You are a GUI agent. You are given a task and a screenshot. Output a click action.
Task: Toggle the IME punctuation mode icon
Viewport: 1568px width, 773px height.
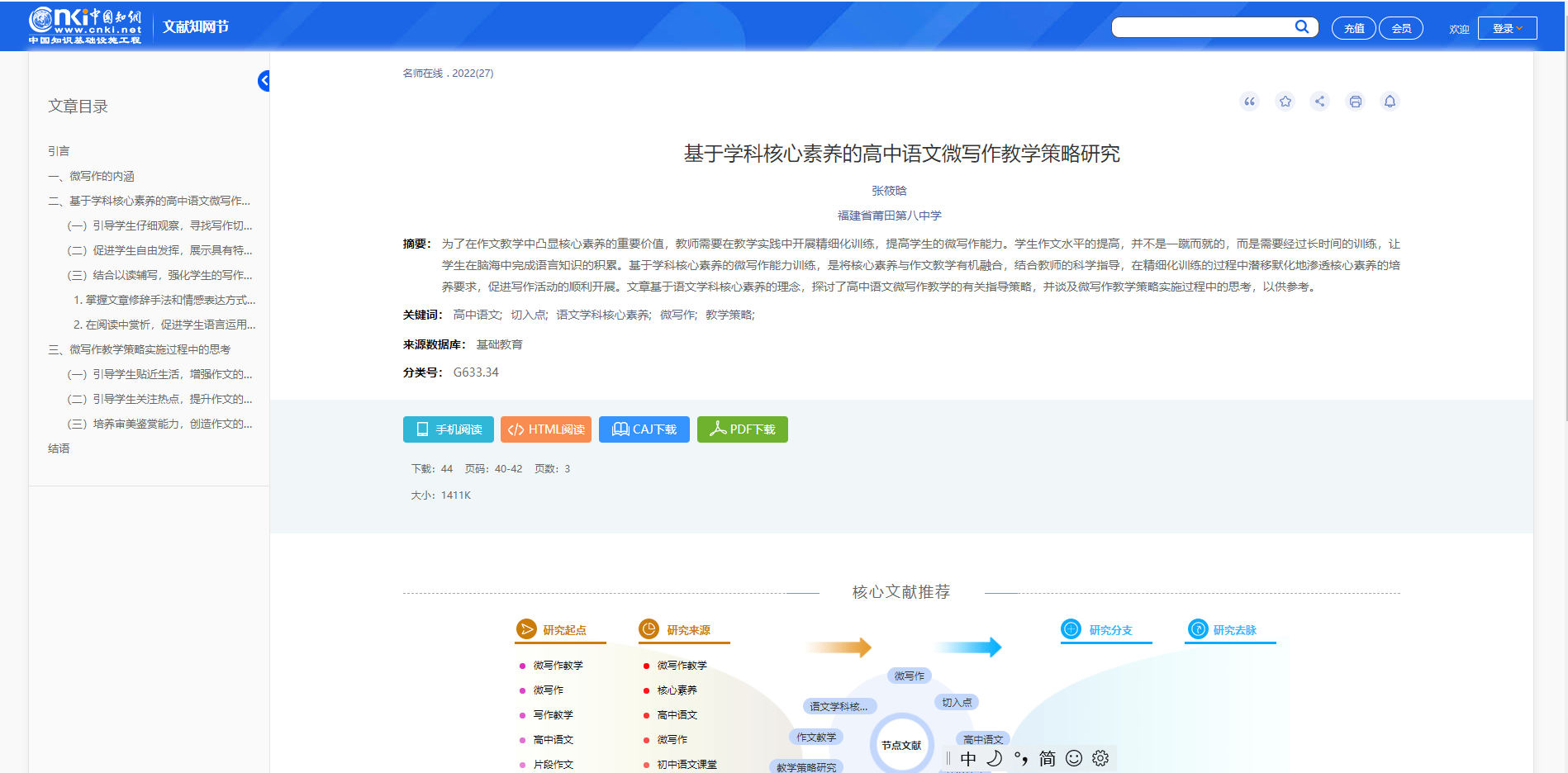tap(1021, 758)
